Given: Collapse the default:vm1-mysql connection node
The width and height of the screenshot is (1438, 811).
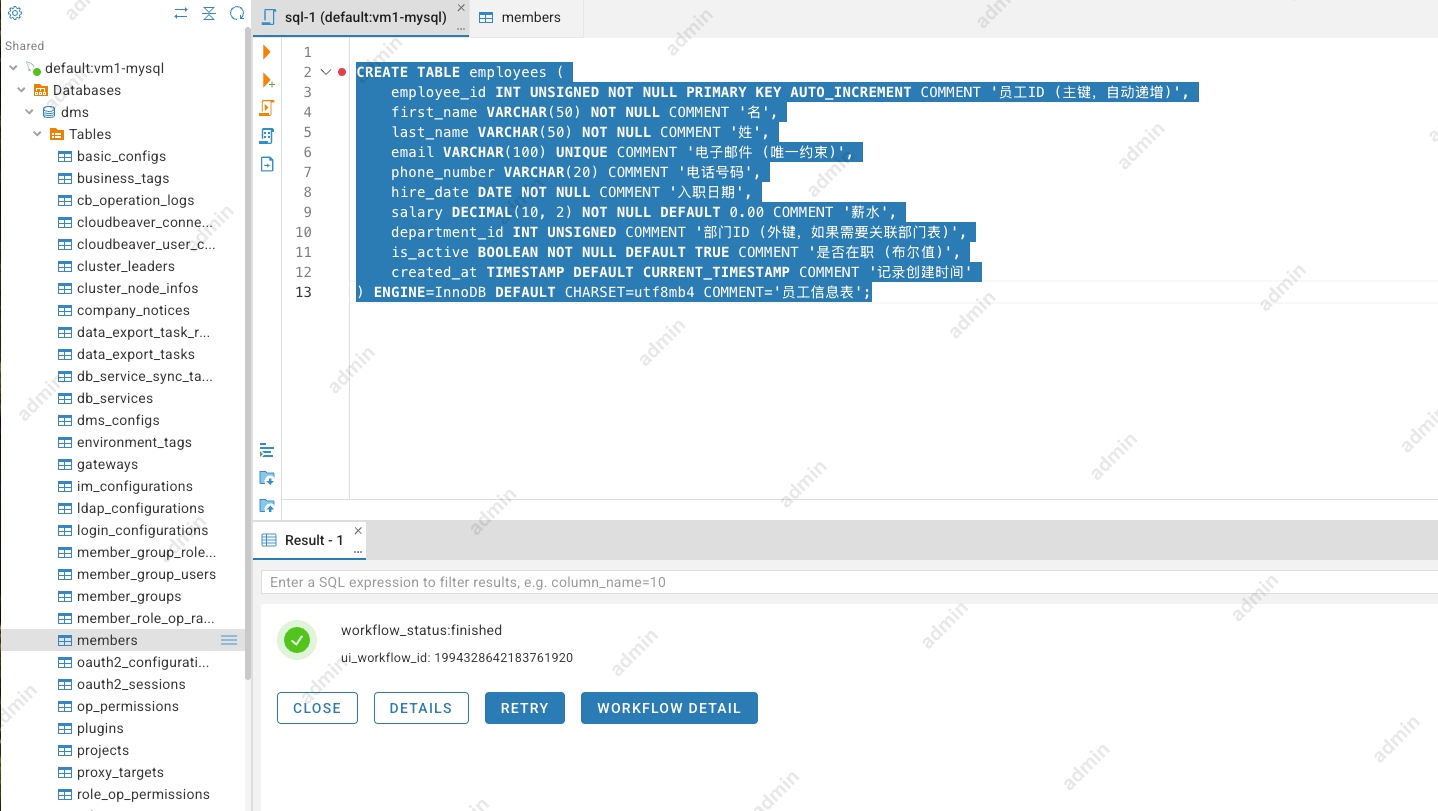Looking at the screenshot, I should [13, 69].
